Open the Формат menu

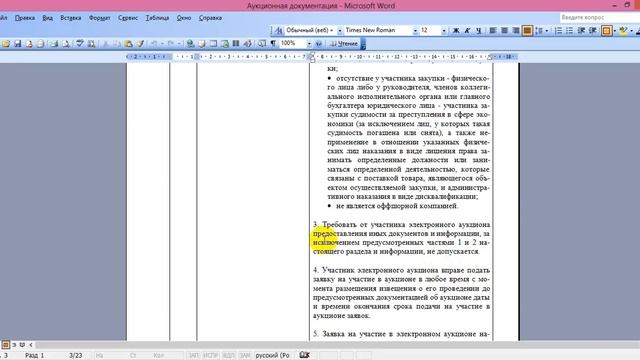point(100,18)
